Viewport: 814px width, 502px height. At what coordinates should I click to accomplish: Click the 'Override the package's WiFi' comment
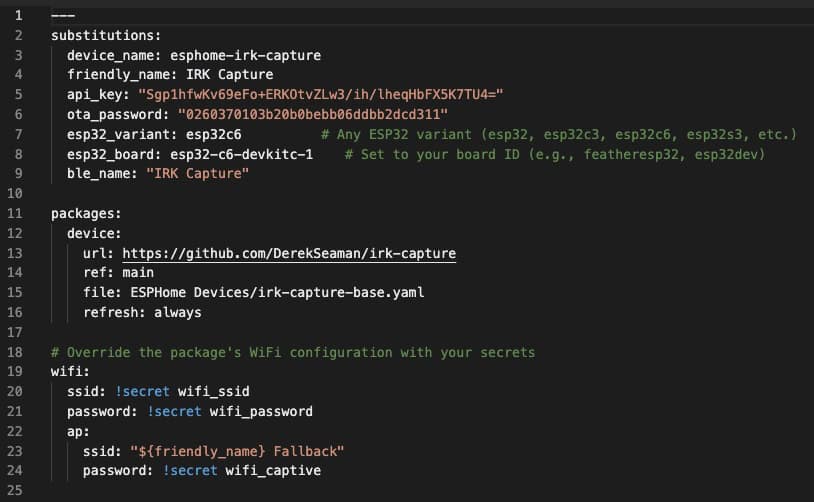[x=293, y=352]
